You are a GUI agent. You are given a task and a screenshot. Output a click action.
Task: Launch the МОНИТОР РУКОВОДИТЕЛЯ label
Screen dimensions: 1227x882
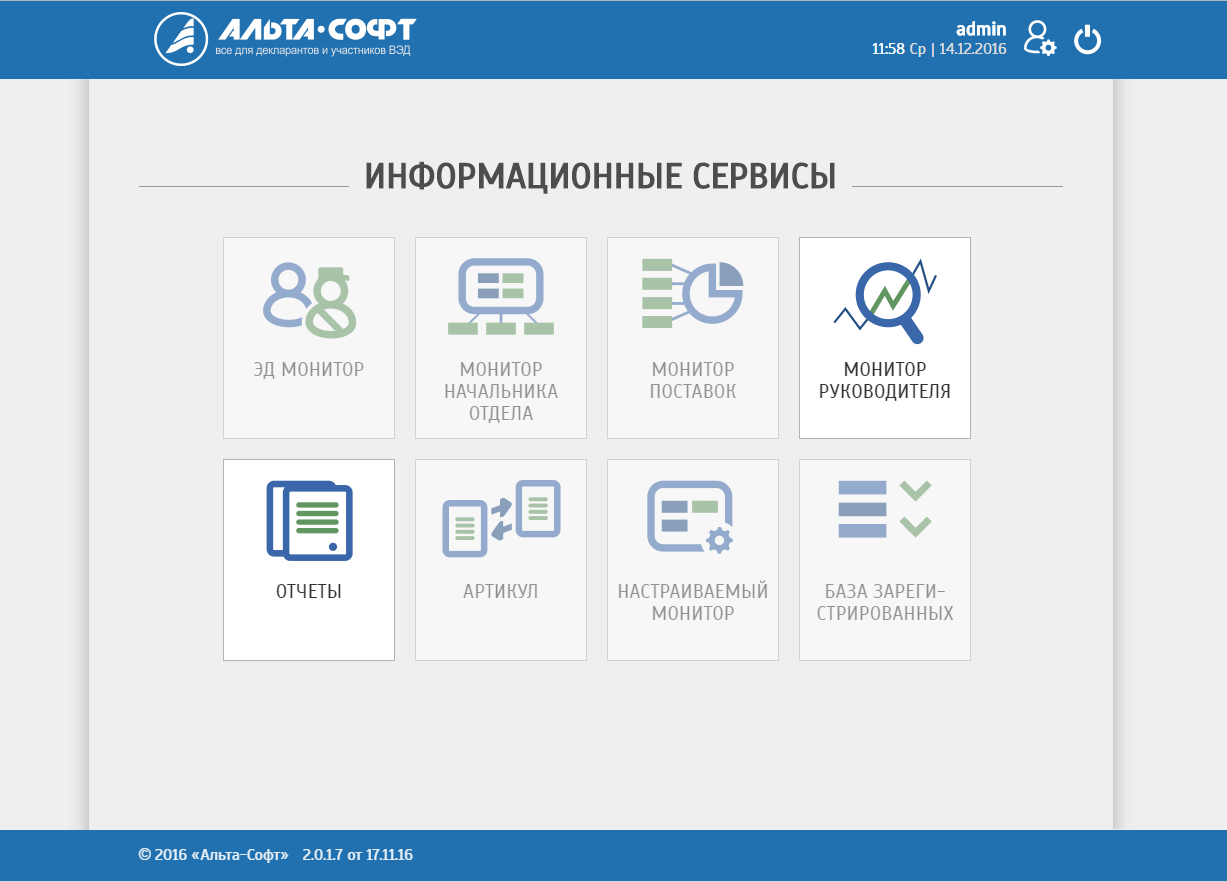[x=885, y=381]
